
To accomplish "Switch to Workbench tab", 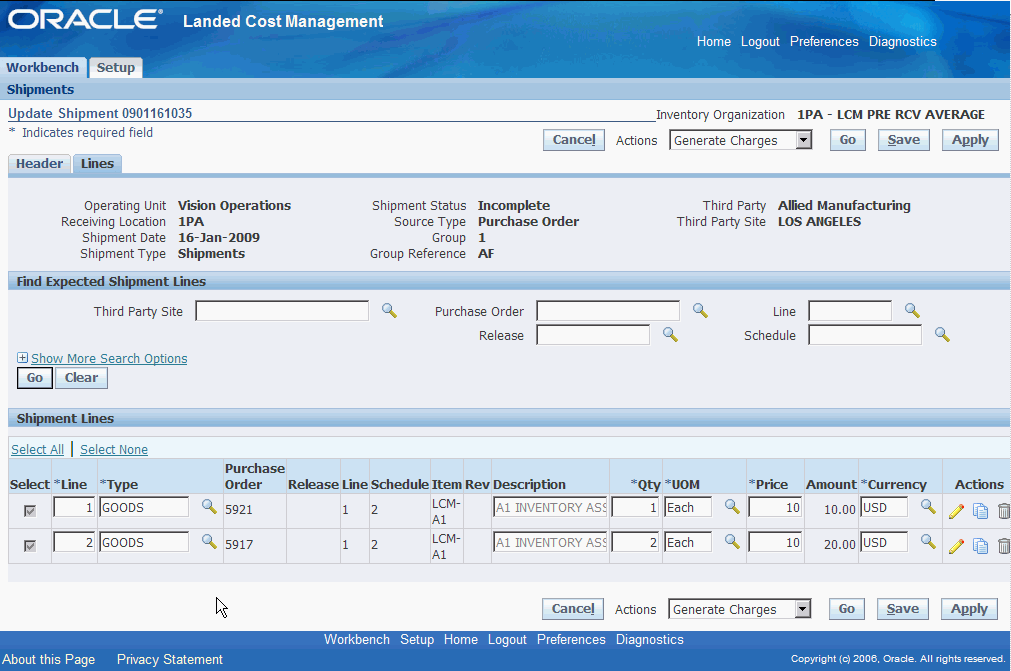I will click(43, 68).
